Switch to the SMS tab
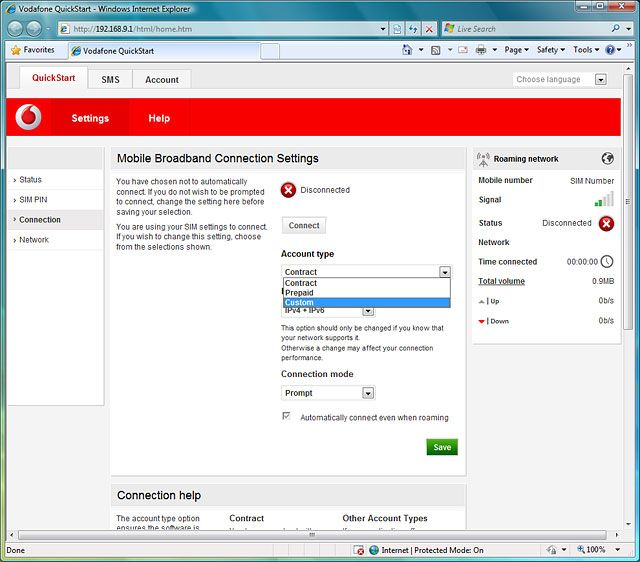The image size is (640, 562). click(110, 80)
